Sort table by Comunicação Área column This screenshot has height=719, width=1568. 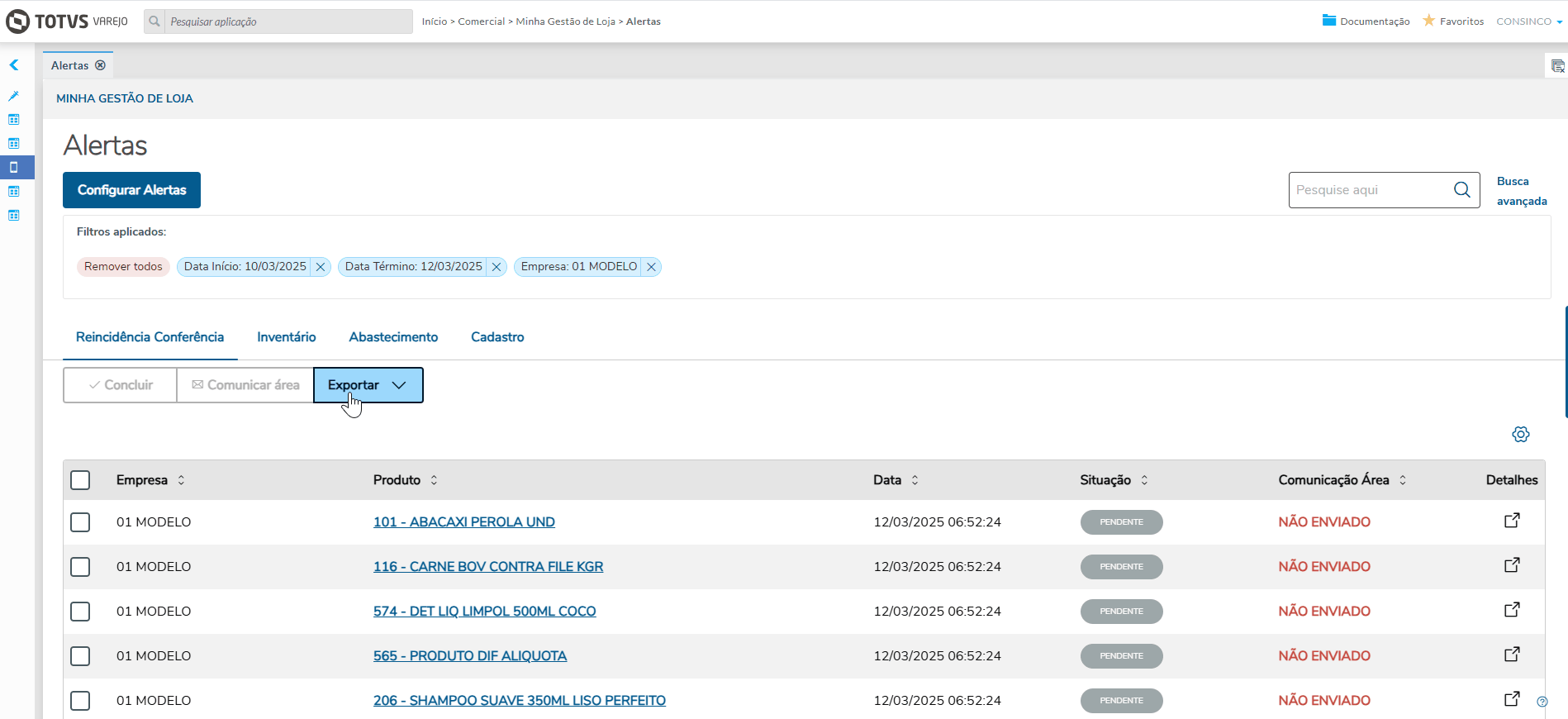tap(1403, 480)
